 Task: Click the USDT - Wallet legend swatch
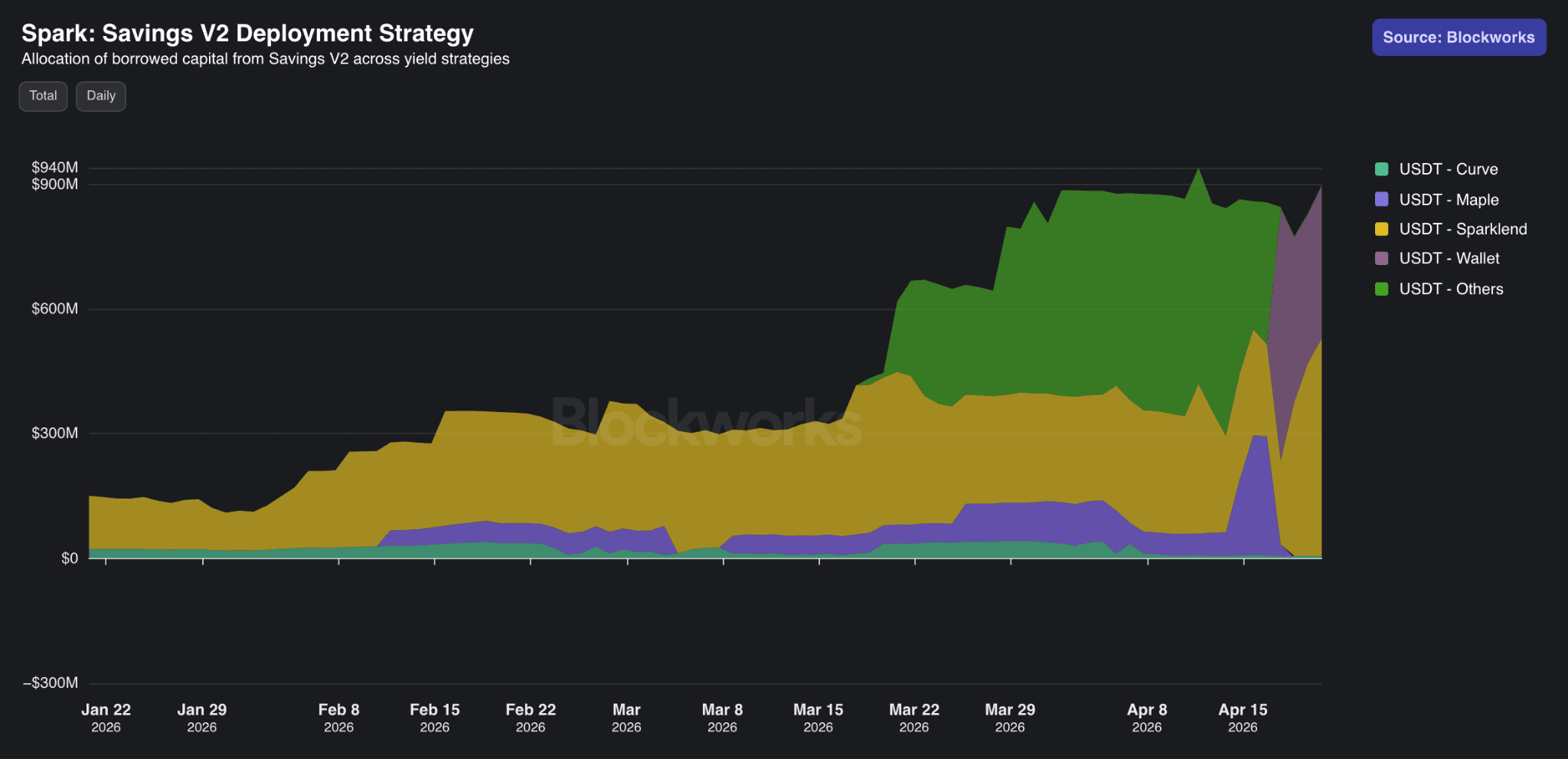click(1381, 258)
